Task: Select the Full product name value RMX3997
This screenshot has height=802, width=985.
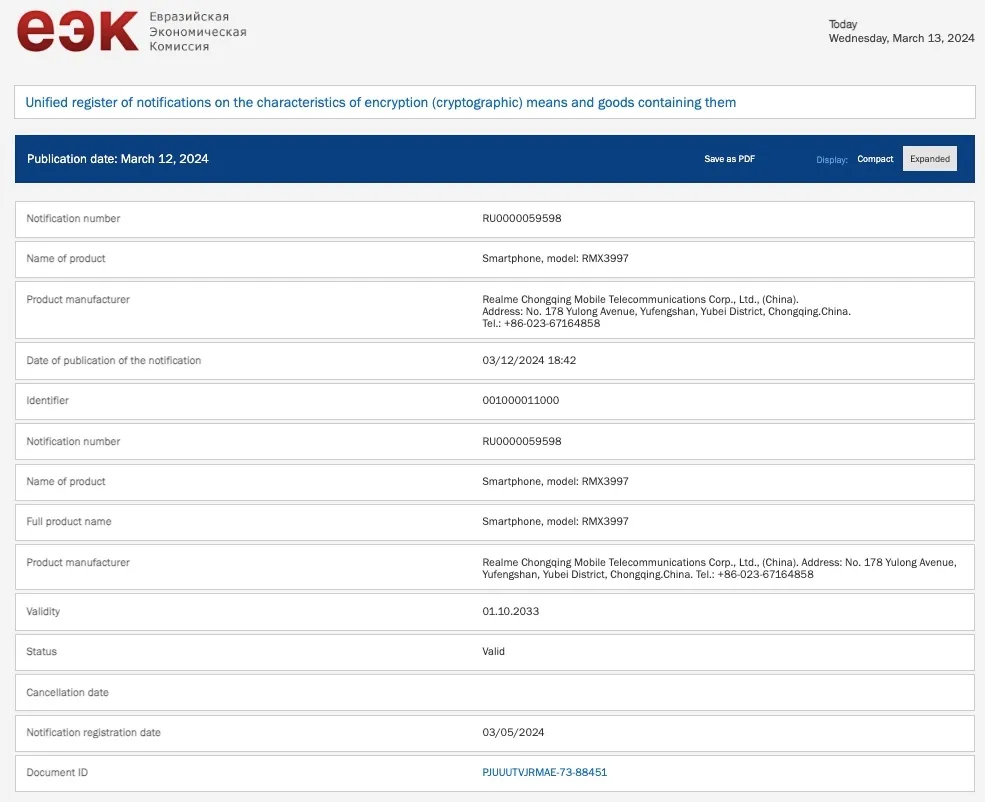Action: (x=555, y=521)
